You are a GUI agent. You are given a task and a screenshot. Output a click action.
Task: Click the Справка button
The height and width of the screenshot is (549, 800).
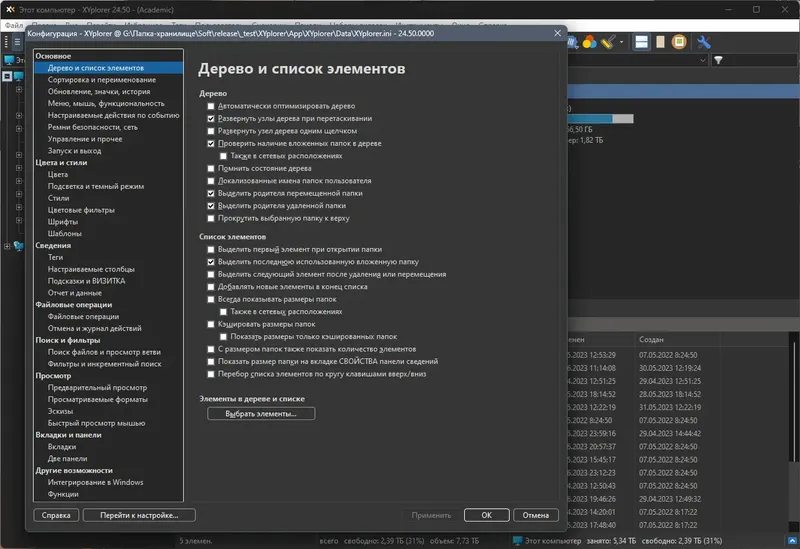56,515
